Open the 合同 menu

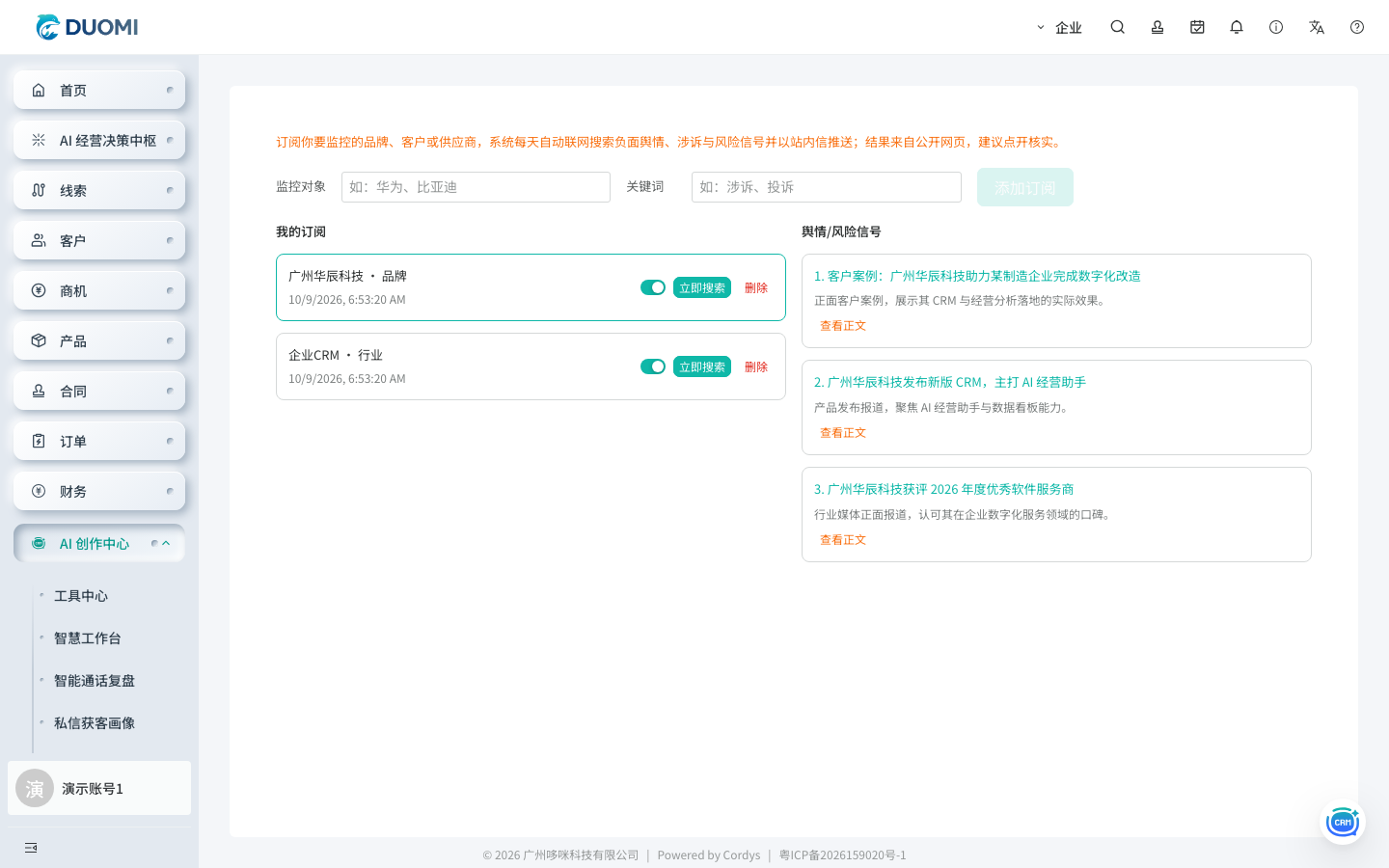(99, 391)
